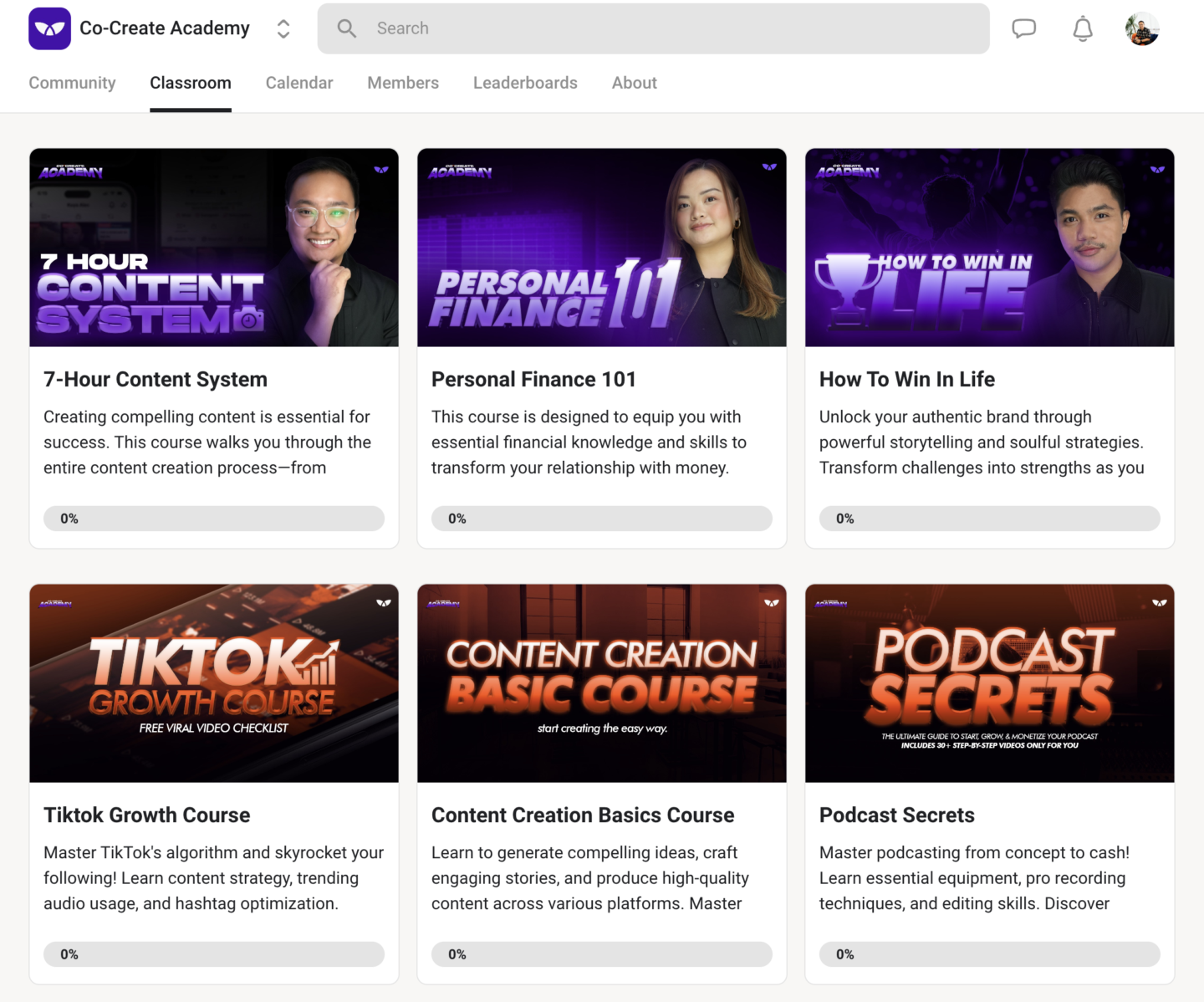Open the notifications bell icon

click(x=1083, y=28)
